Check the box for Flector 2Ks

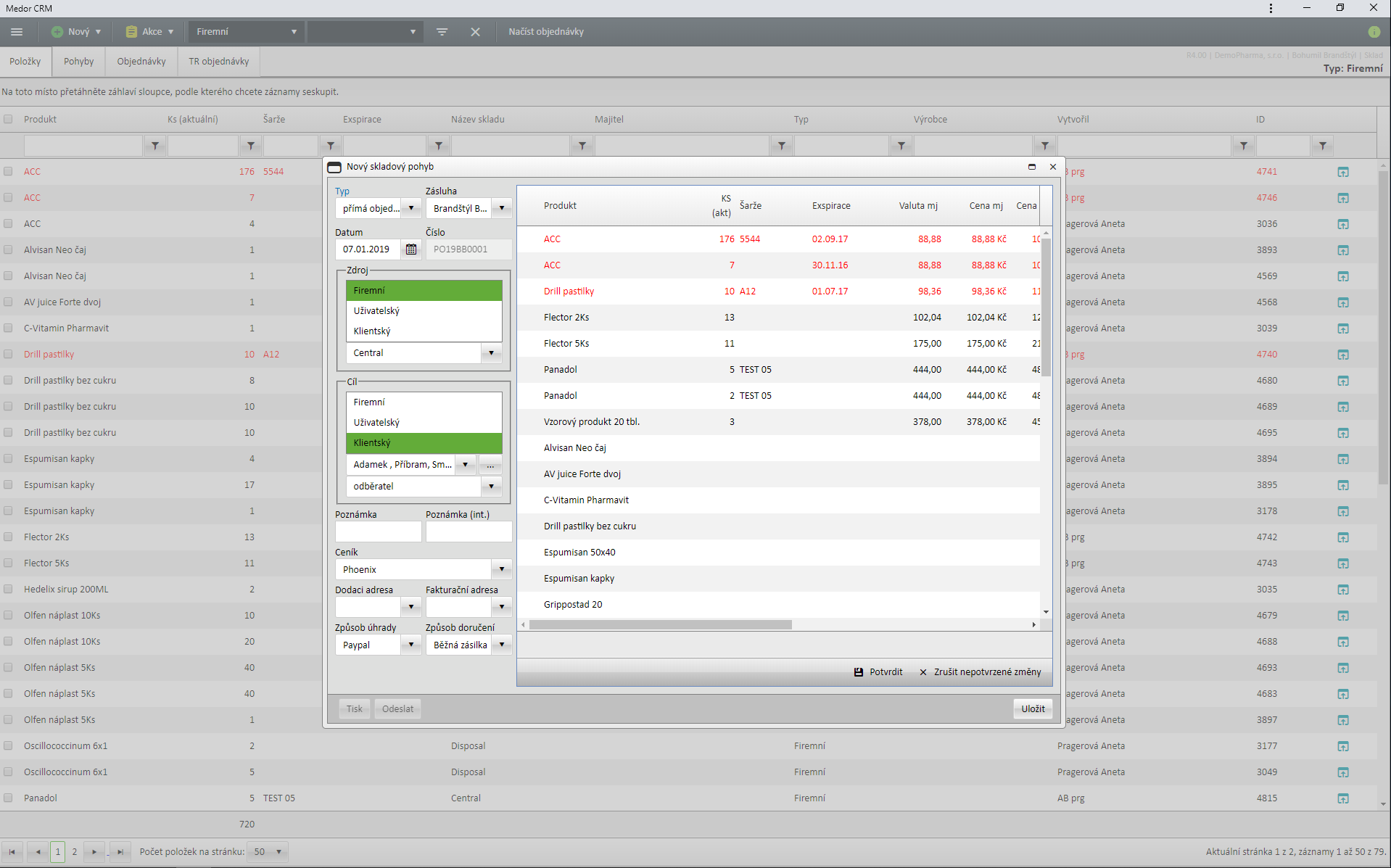coord(8,537)
